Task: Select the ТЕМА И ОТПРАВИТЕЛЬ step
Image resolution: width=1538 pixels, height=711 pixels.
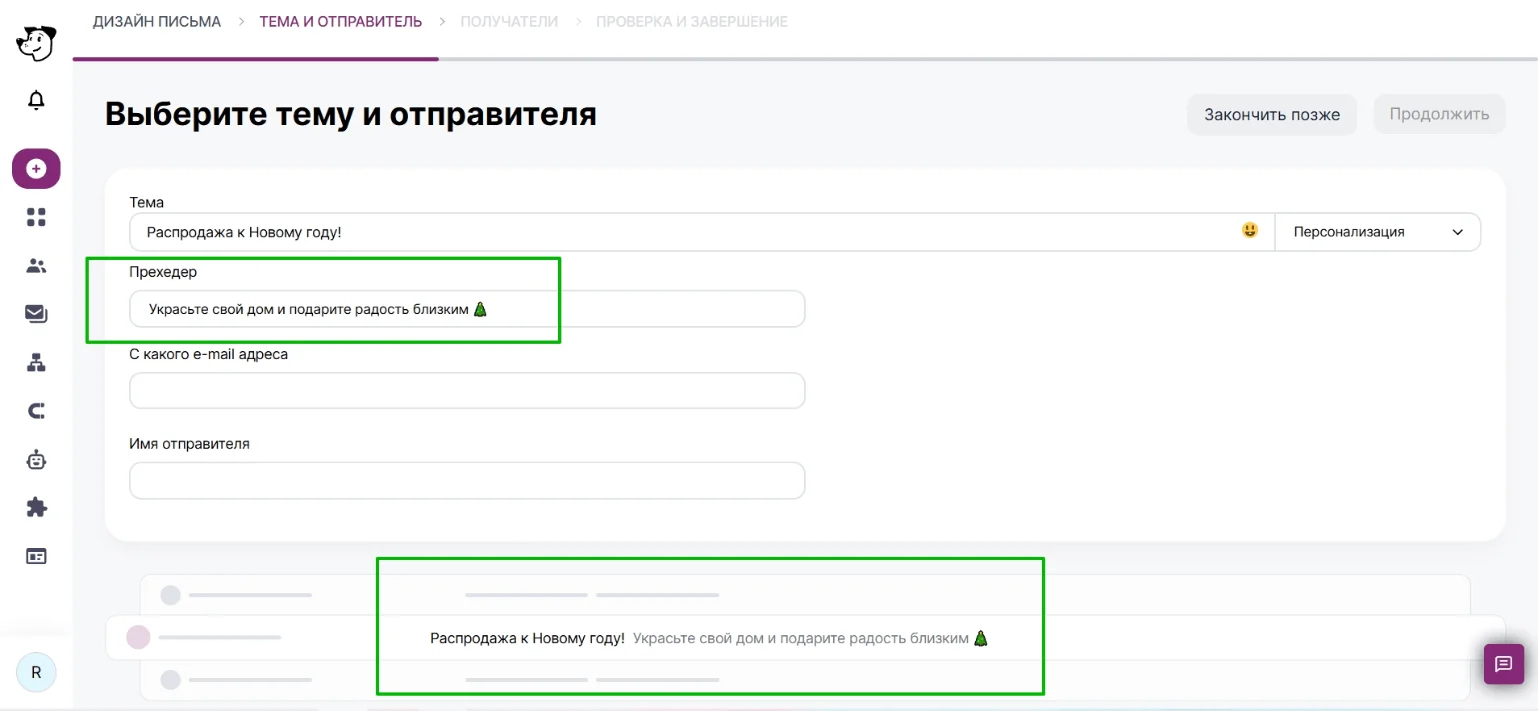Action: click(x=340, y=21)
